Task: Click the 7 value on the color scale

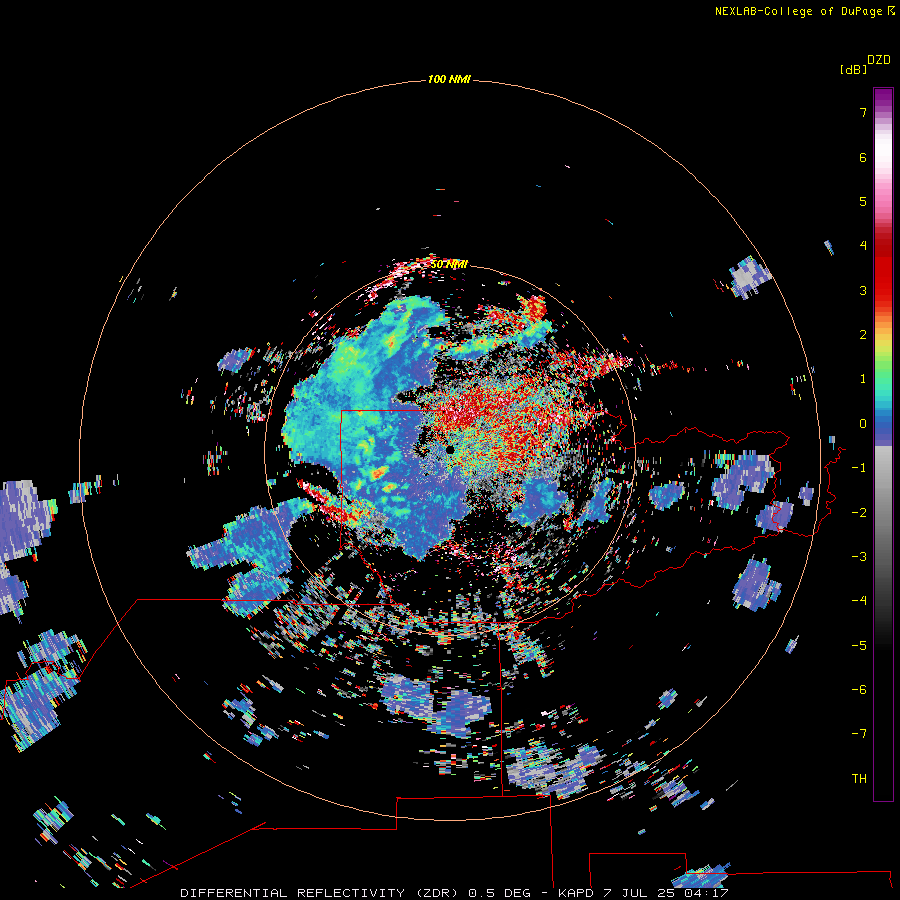Action: (863, 112)
